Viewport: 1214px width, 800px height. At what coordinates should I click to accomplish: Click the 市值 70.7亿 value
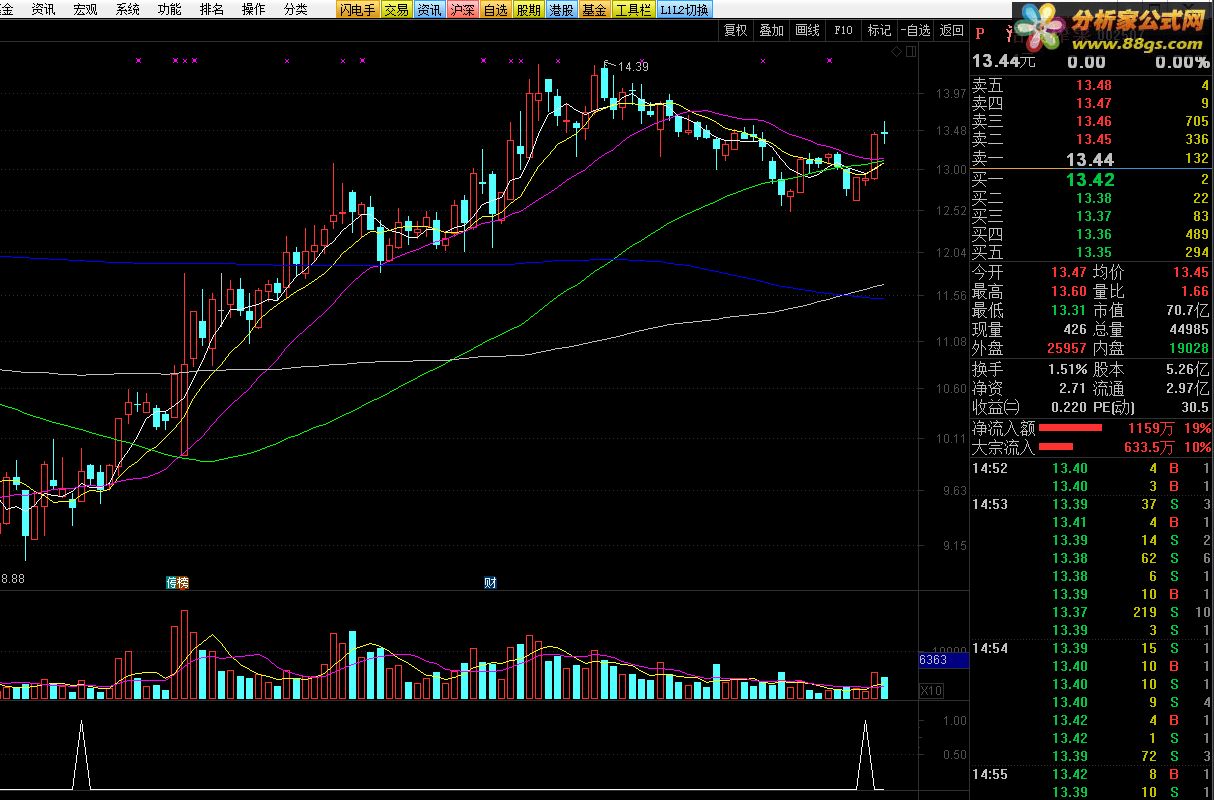[x=1188, y=311]
